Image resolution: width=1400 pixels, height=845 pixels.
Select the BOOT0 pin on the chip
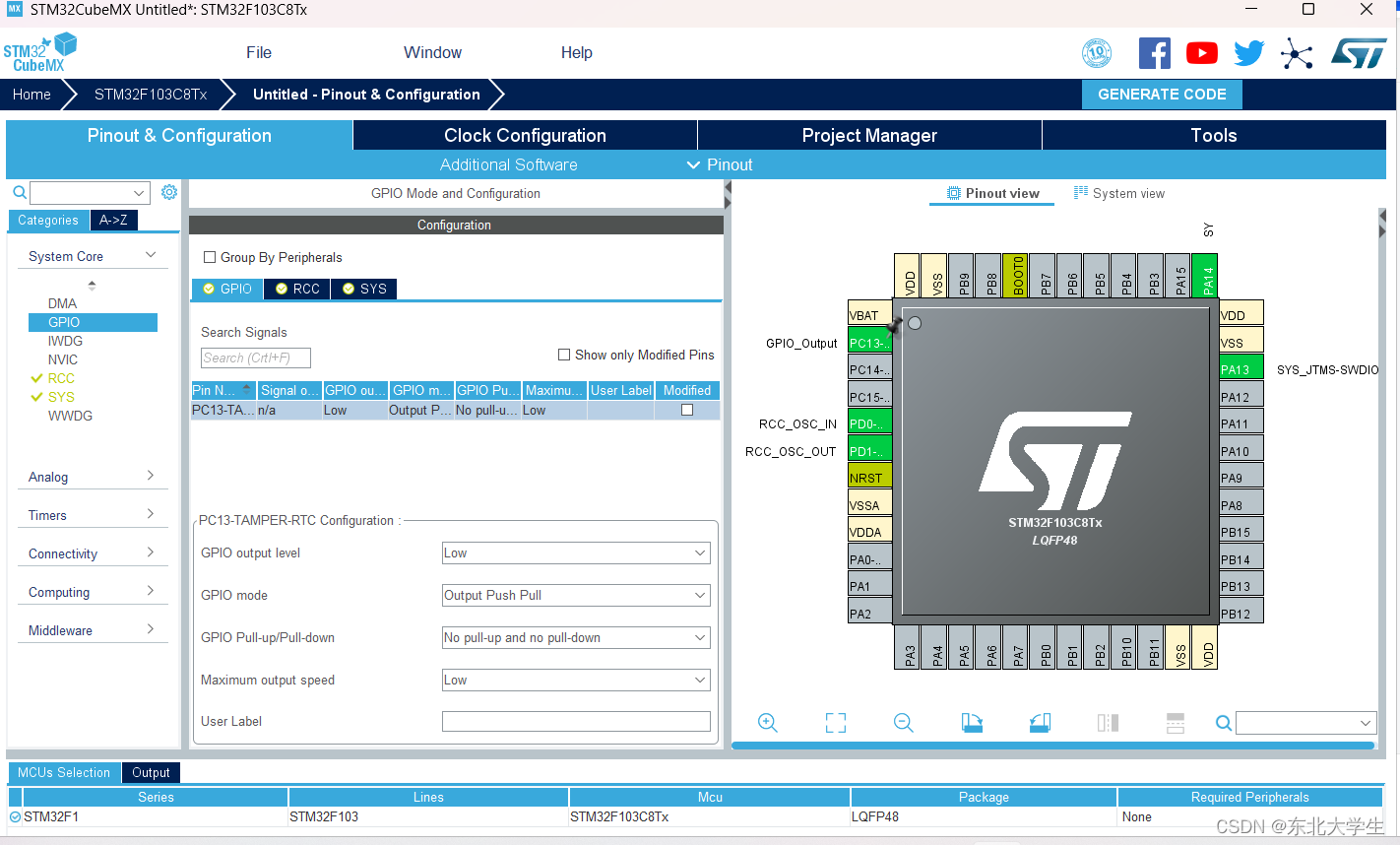[x=1015, y=275]
